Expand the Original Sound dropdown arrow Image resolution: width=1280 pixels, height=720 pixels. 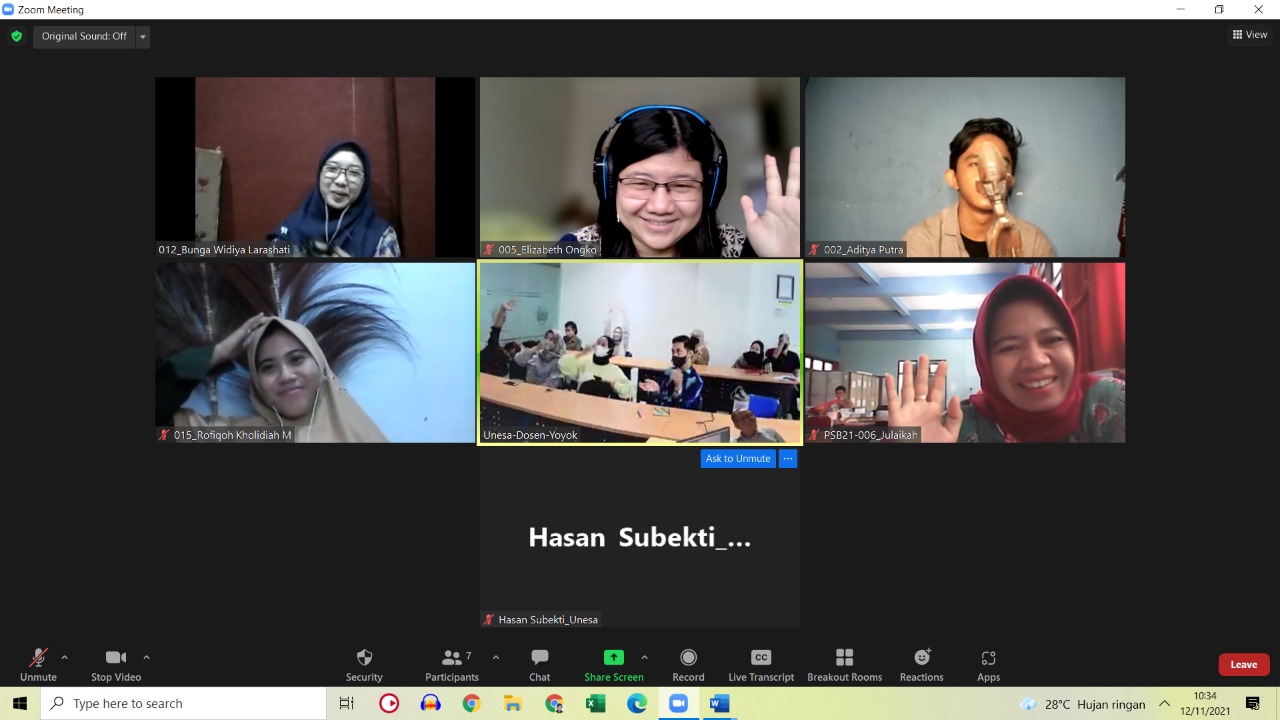point(143,37)
